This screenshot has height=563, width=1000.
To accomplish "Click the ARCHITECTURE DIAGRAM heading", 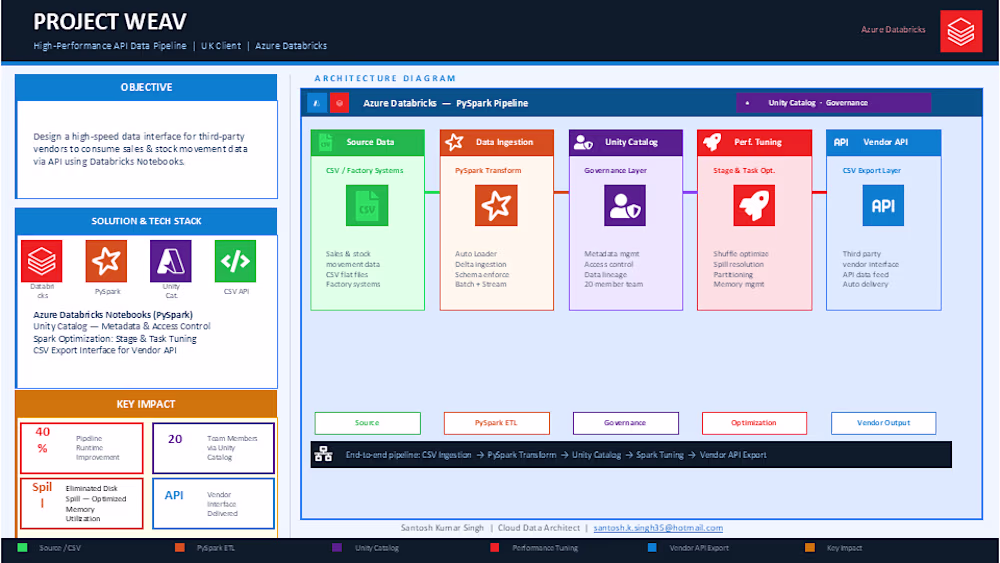I will [x=385, y=78].
